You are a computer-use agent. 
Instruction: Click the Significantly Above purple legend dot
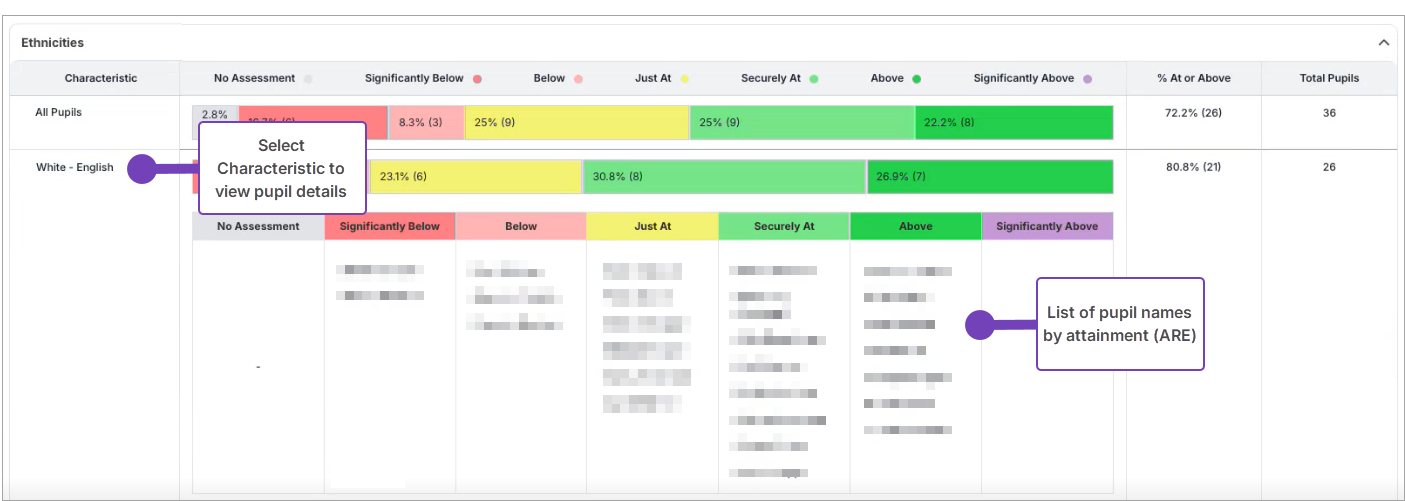click(x=1087, y=79)
